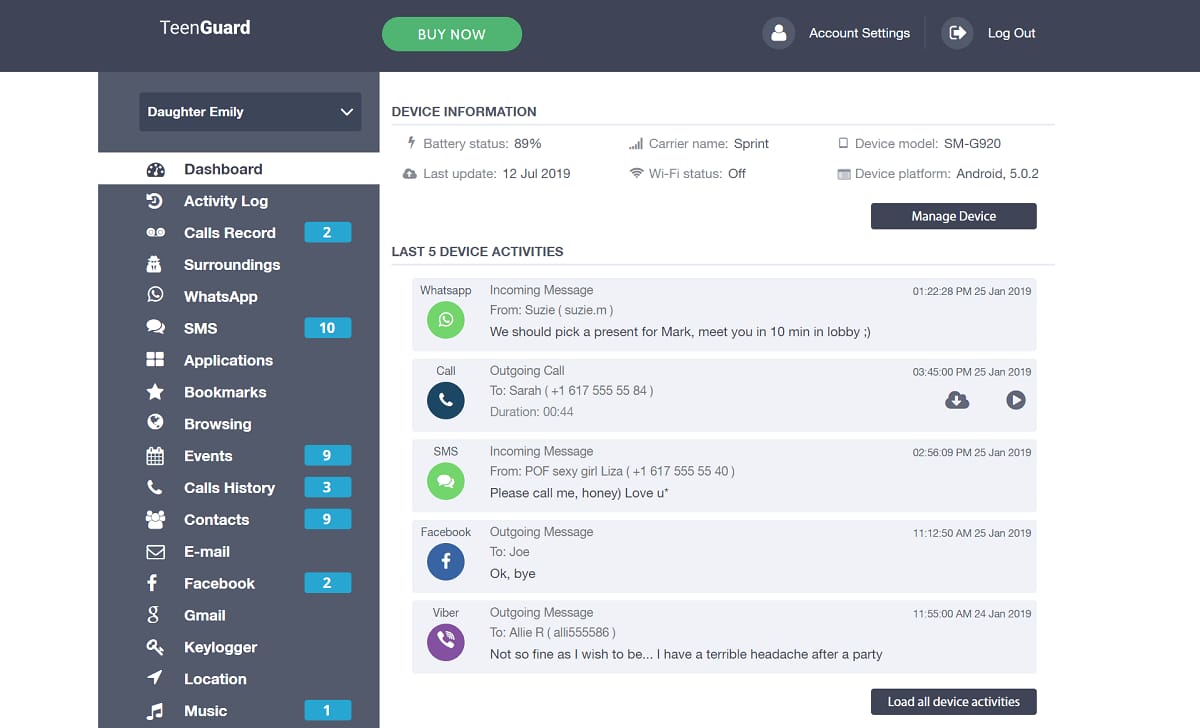Click the Events counter badge
This screenshot has width=1200, height=728.
(x=328, y=455)
